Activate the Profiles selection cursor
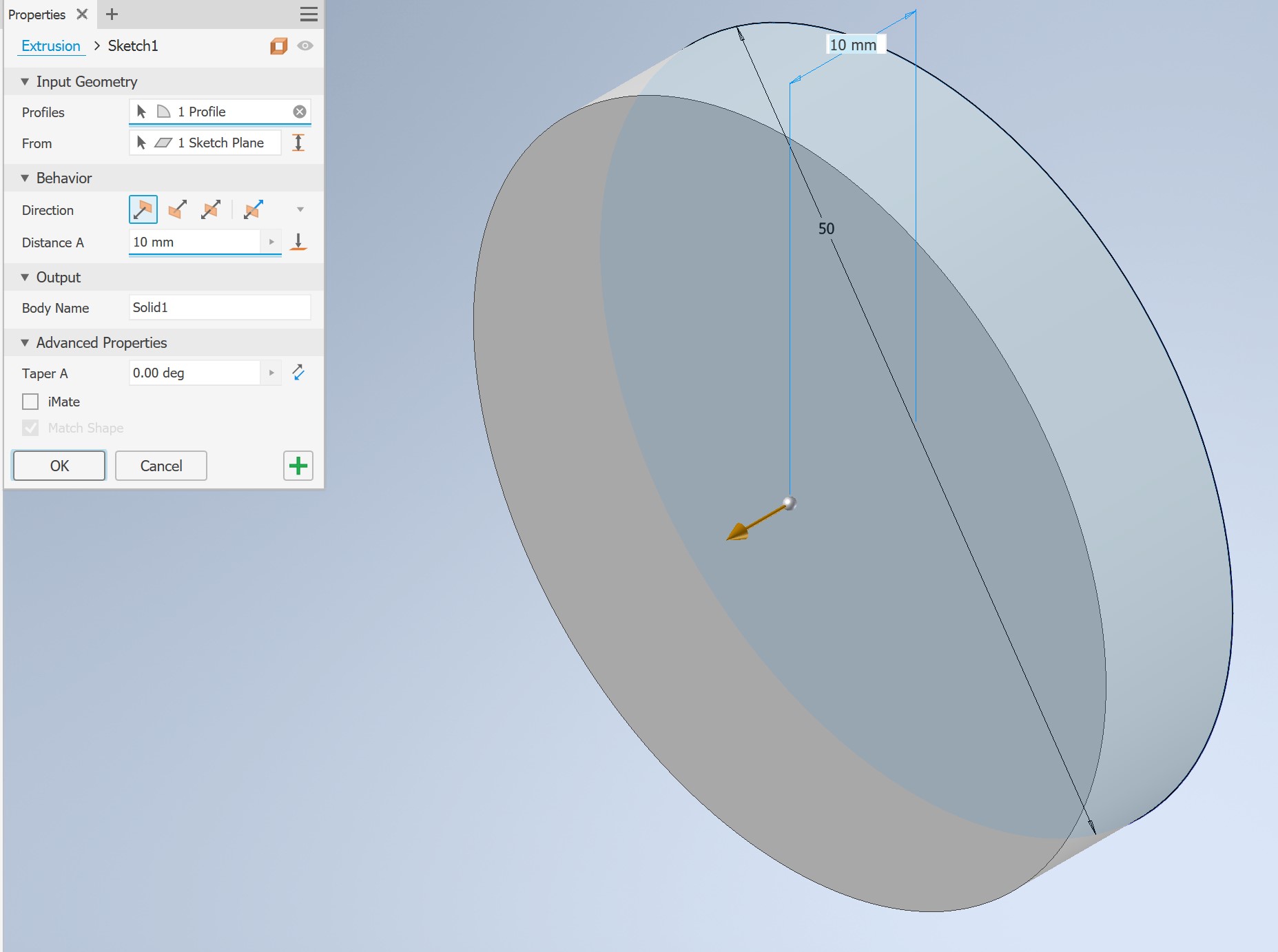1278x952 pixels. pyautogui.click(x=142, y=112)
